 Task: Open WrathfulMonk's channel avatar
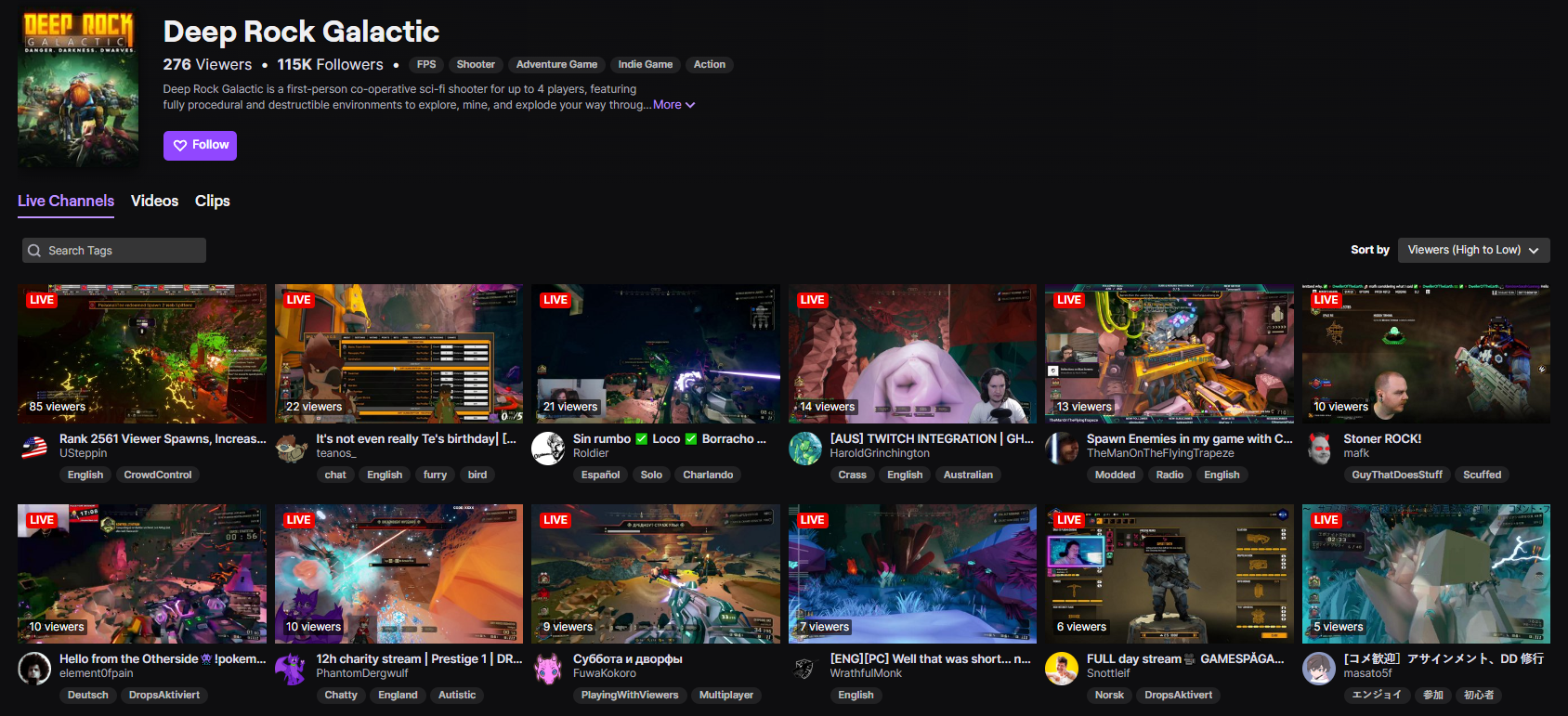point(805,668)
